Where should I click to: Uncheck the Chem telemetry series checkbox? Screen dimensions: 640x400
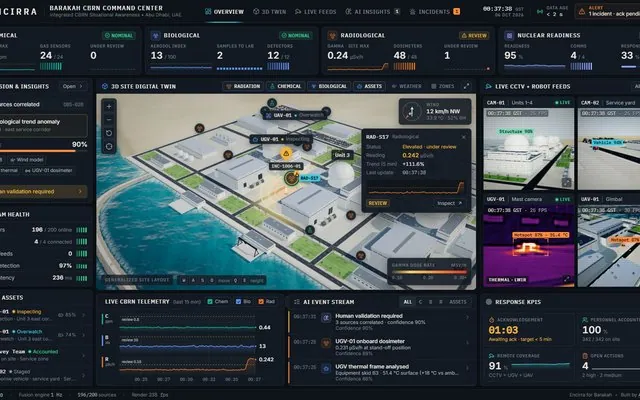(x=210, y=302)
